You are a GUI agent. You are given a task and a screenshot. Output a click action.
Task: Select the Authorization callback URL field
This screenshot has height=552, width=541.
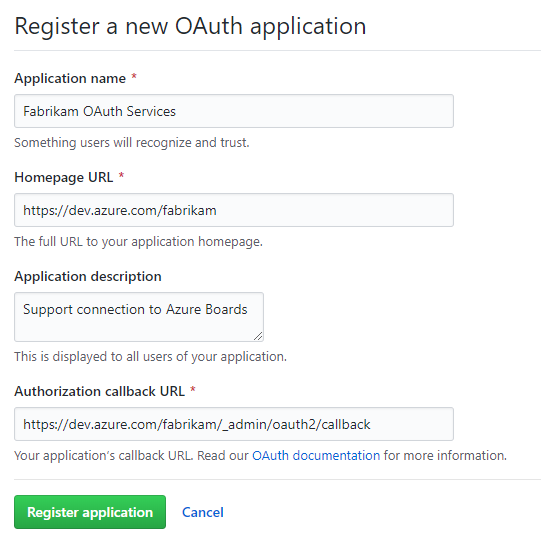tap(234, 424)
